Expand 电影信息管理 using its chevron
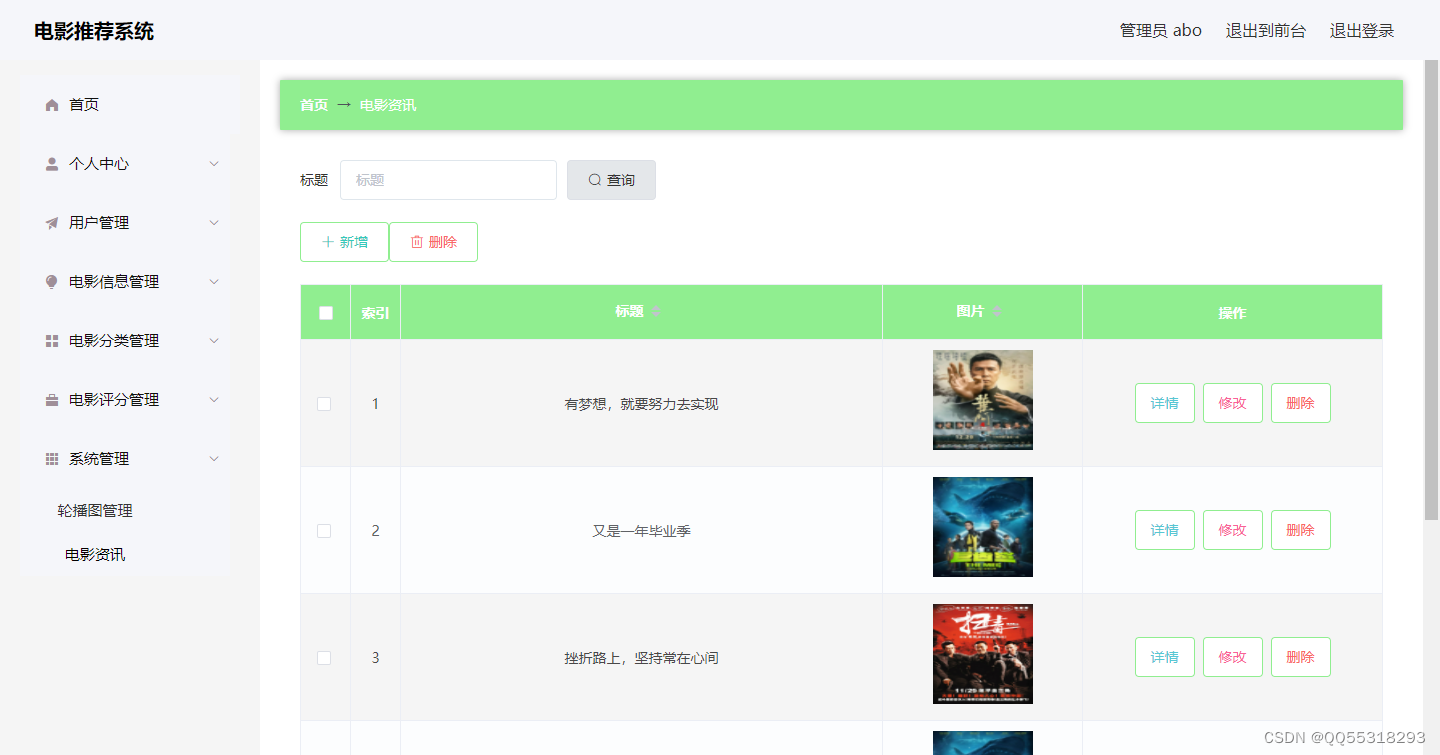Viewport: 1440px width, 755px height. tap(214, 282)
